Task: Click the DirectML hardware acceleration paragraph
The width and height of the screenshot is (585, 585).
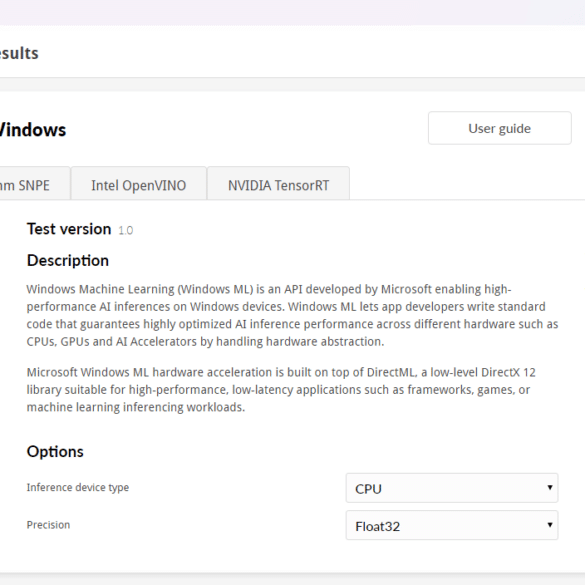Action: point(281,390)
